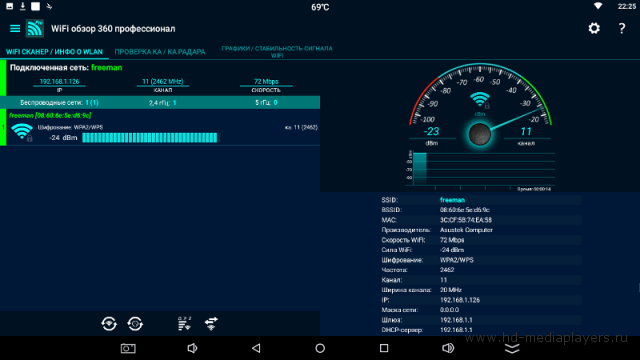This screenshot has height=360, width=640.
Task: Tap the download notification icon in status bar
Action: tap(22, 6)
